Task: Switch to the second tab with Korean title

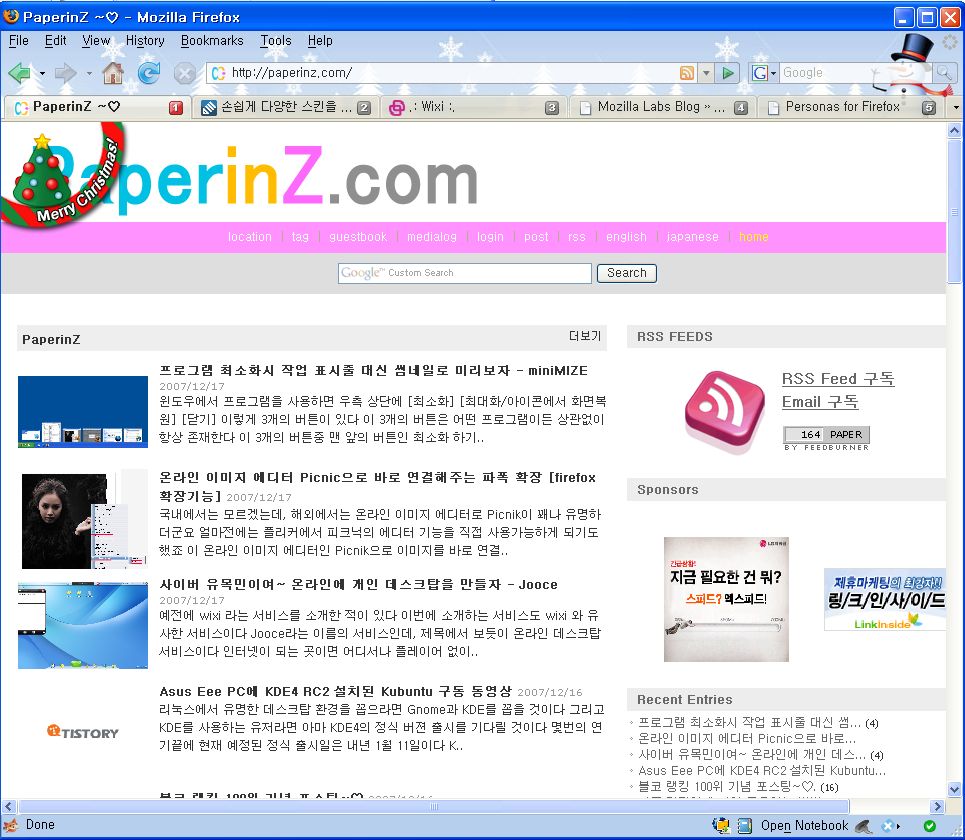Action: pos(285,107)
